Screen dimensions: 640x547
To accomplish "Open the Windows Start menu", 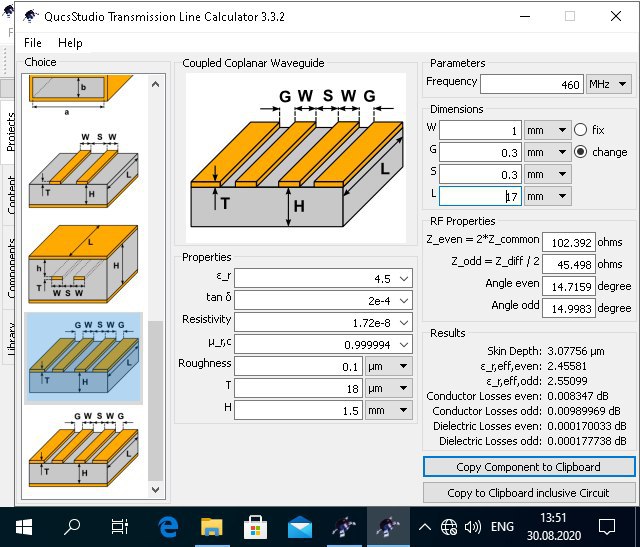I will pos(24,527).
